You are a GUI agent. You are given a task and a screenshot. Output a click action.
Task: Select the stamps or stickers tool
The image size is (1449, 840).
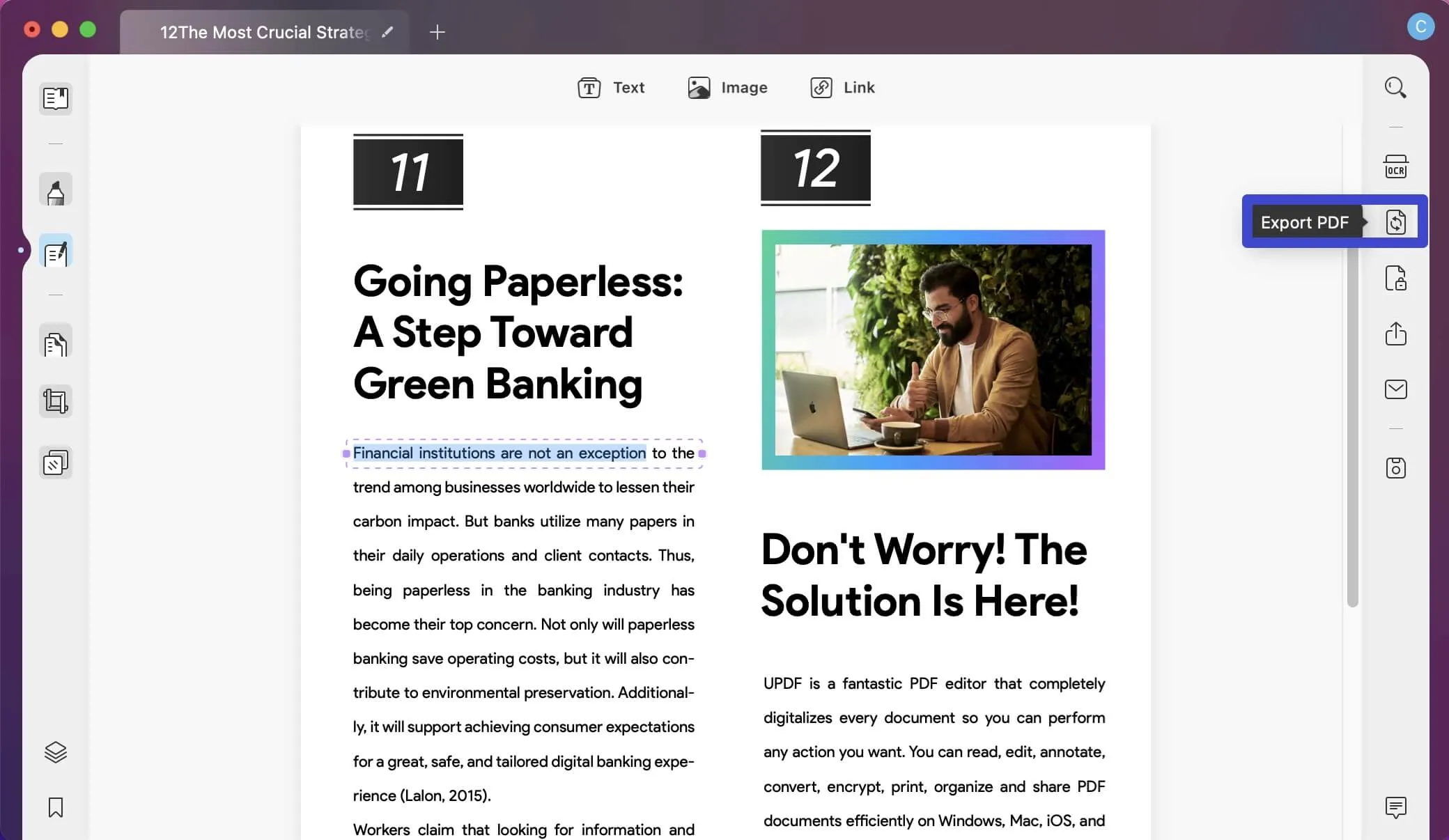pos(56,463)
